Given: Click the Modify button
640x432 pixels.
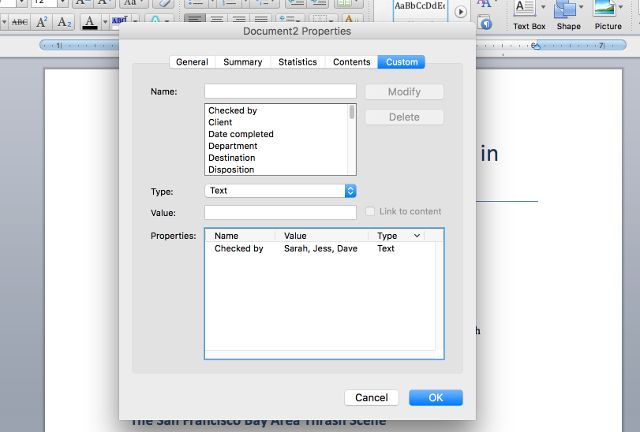Looking at the screenshot, I should [x=404, y=92].
